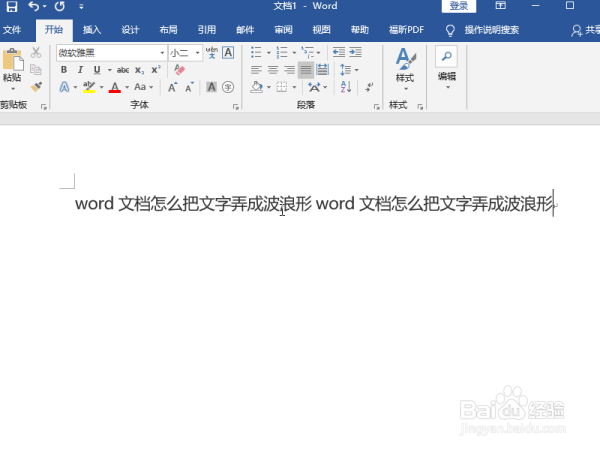This screenshot has width=600, height=450.
Task: Expand the font name dropdown arrow
Action: tap(162, 53)
